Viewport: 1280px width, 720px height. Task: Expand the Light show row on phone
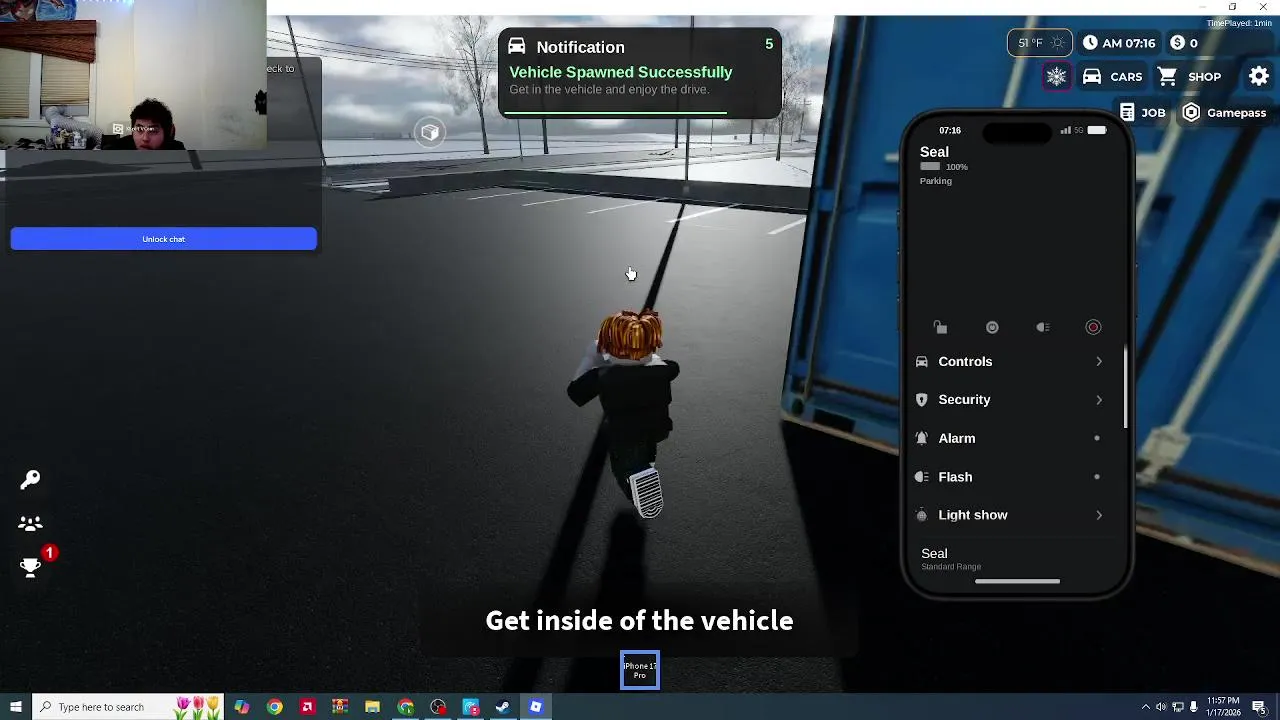1011,515
